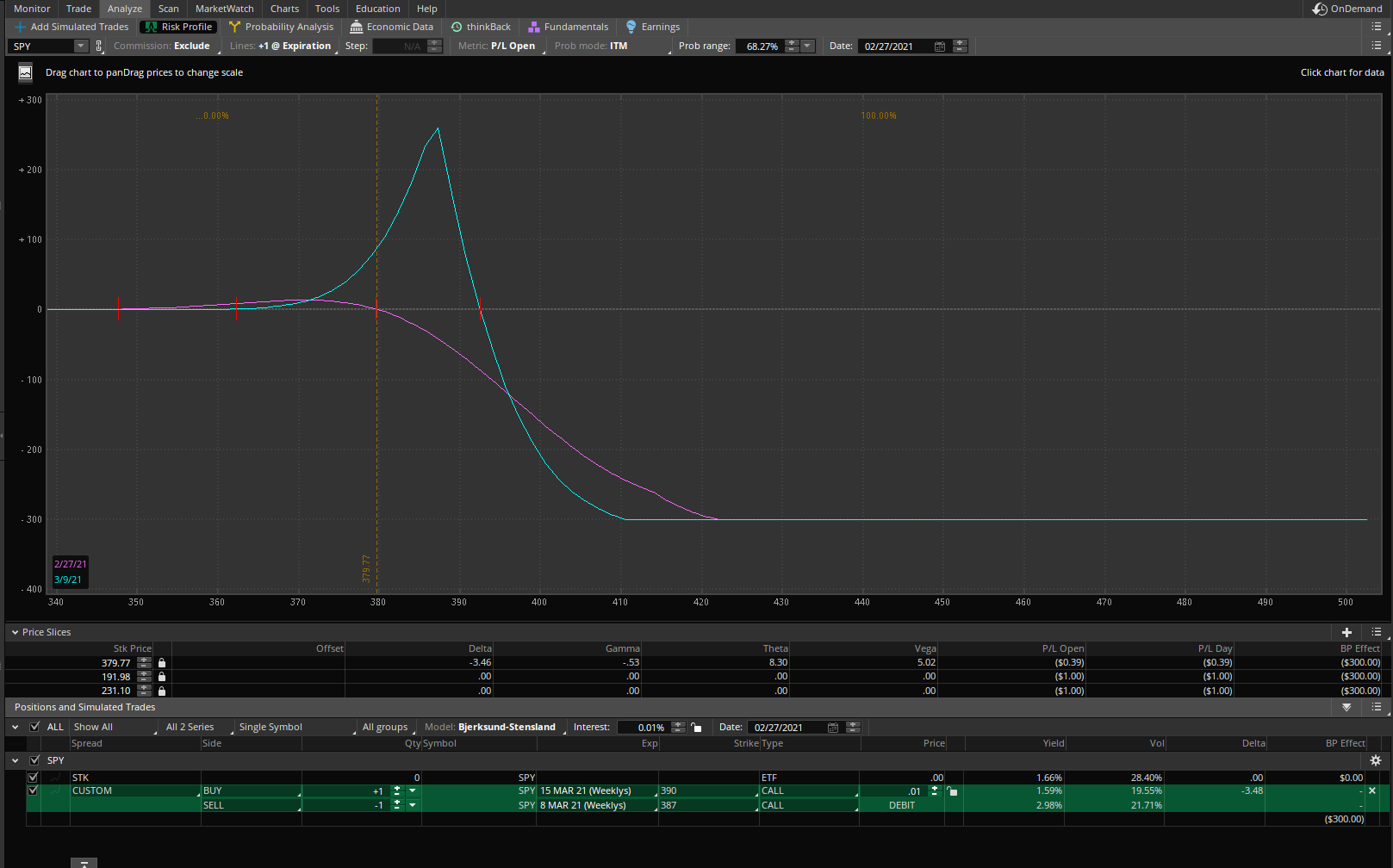Open the All groups dropdown

[x=388, y=727]
